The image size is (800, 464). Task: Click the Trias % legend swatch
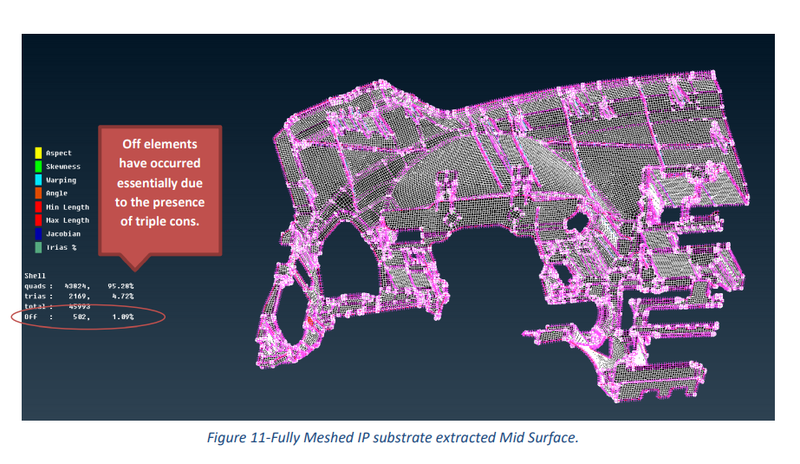[37, 245]
